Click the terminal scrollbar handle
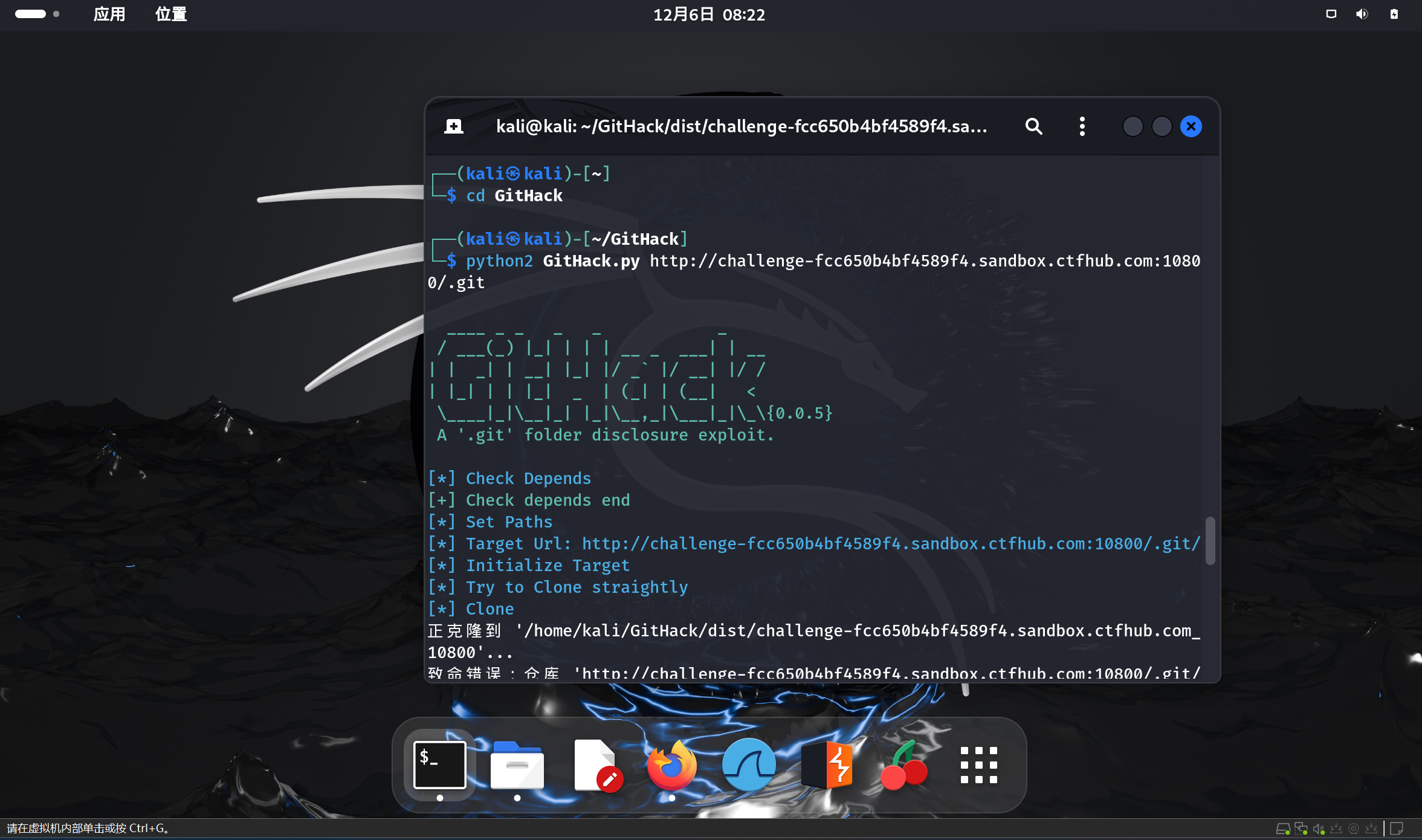The width and height of the screenshot is (1422, 840). tap(1210, 540)
